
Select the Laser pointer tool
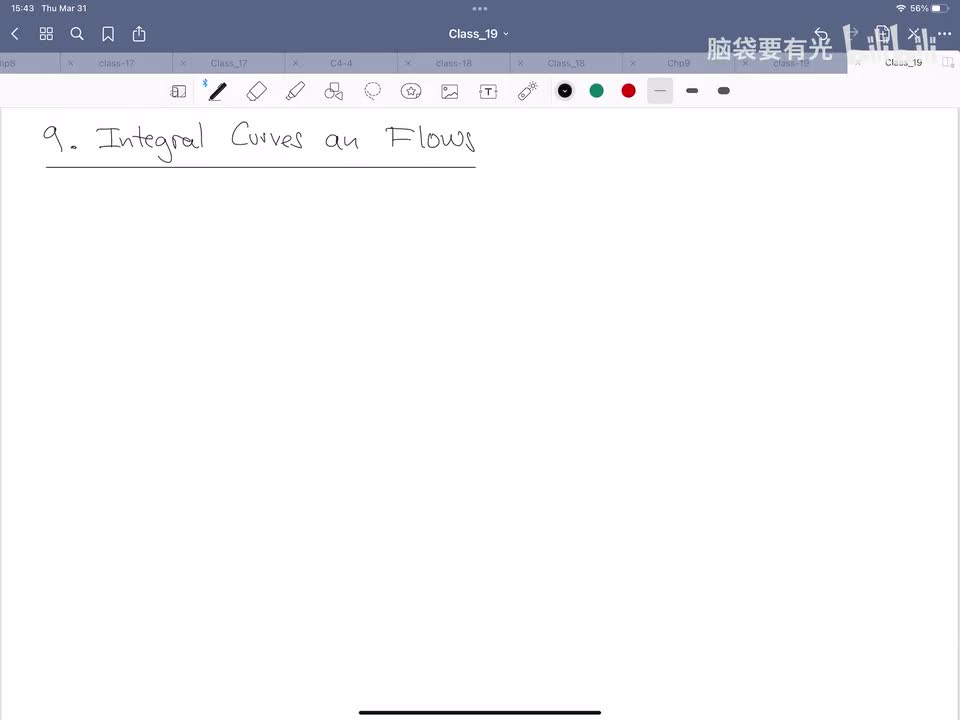527,91
